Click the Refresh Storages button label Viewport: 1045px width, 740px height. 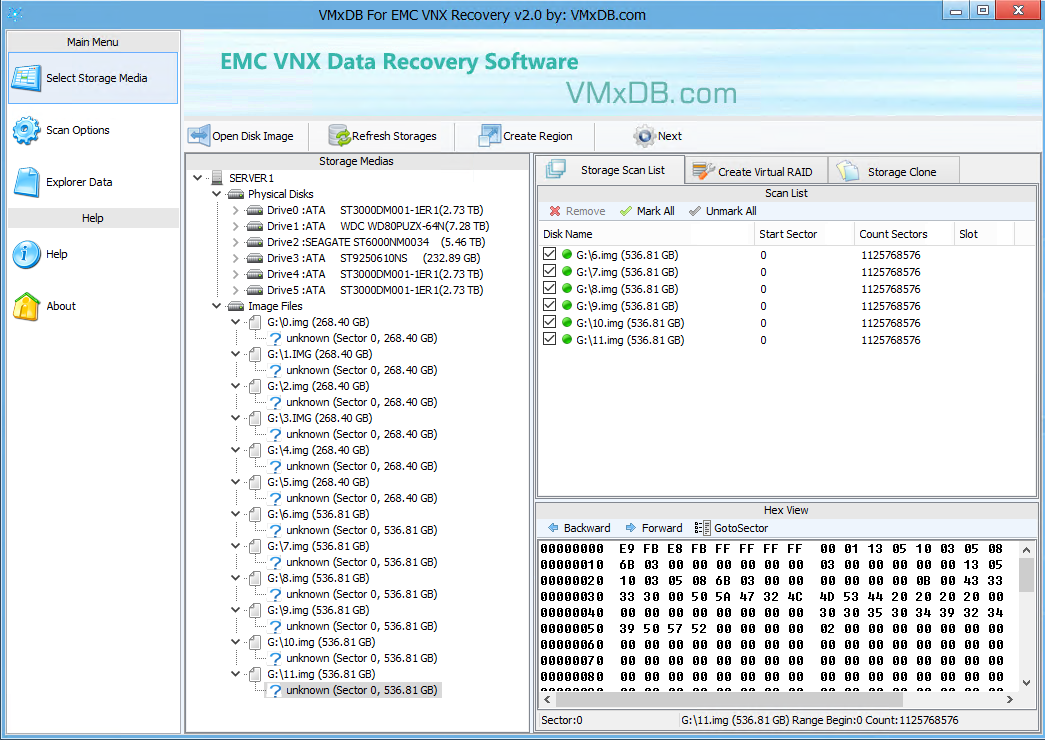pyautogui.click(x=395, y=136)
